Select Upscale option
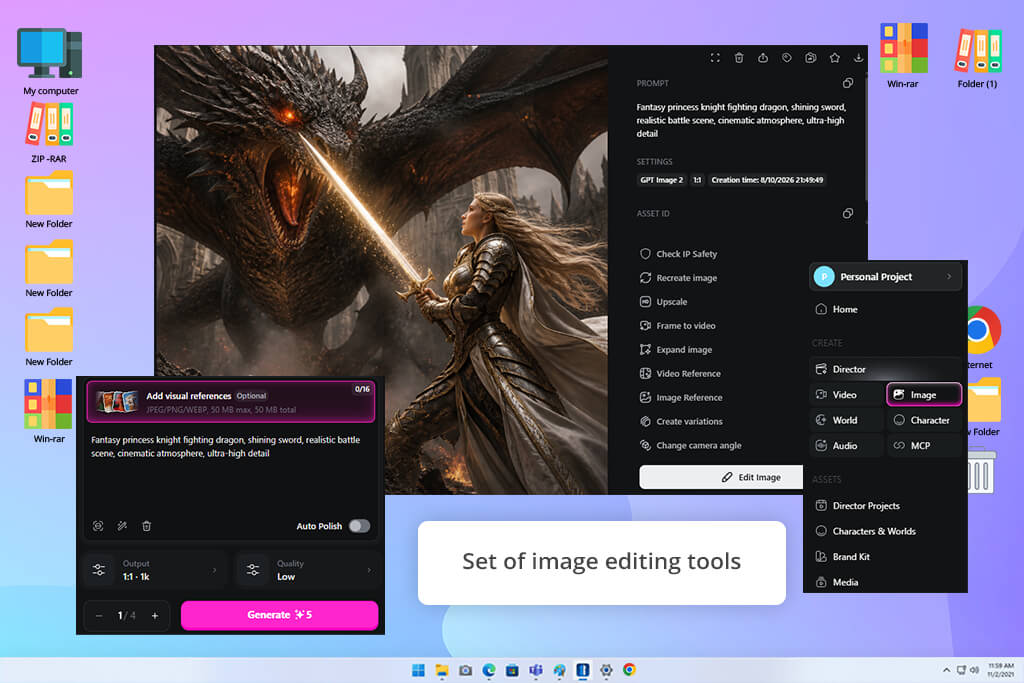 point(664,302)
